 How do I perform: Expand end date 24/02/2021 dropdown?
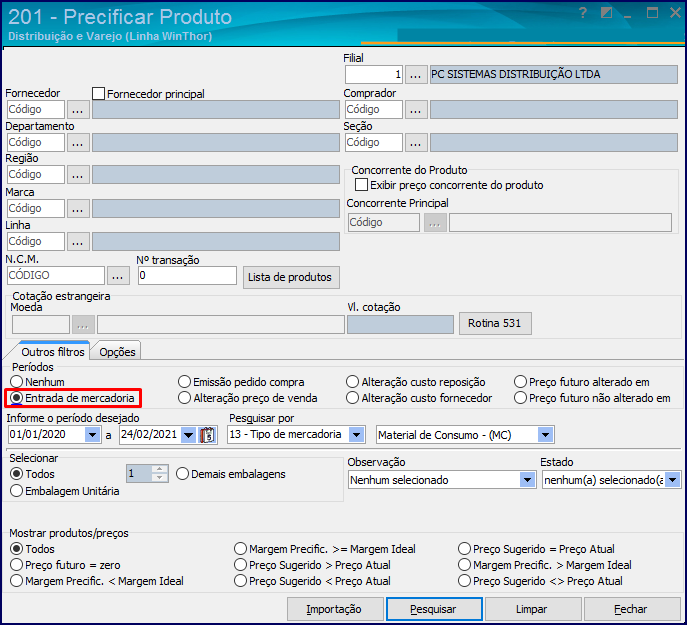[x=188, y=435]
